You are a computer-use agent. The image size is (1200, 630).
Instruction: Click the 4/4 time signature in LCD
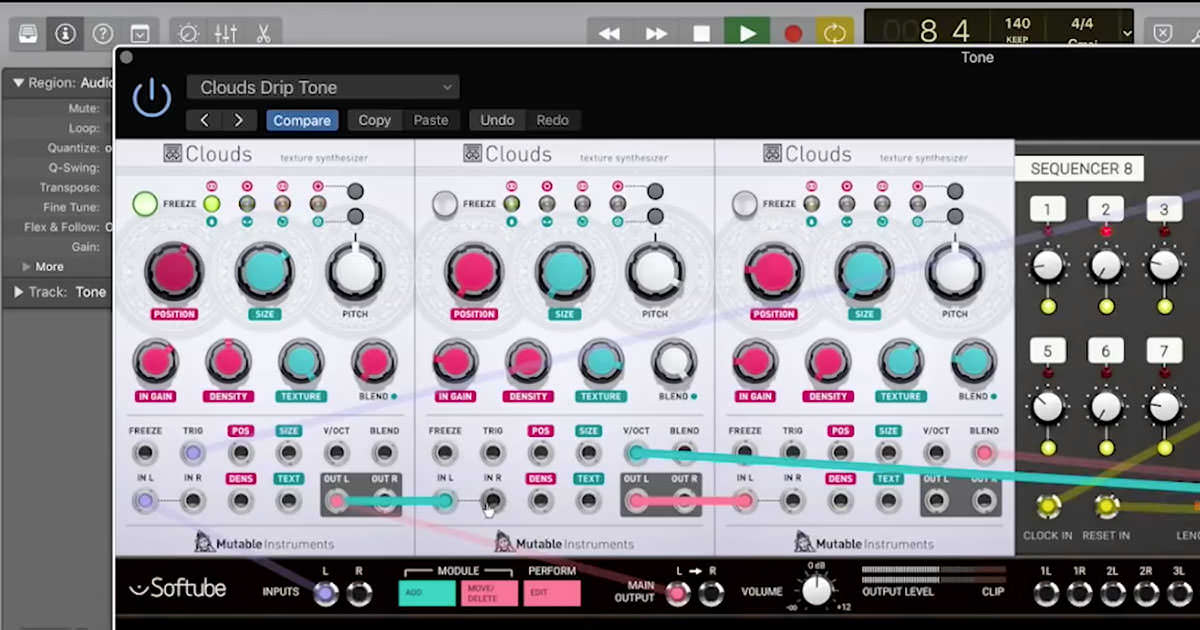1082,23
